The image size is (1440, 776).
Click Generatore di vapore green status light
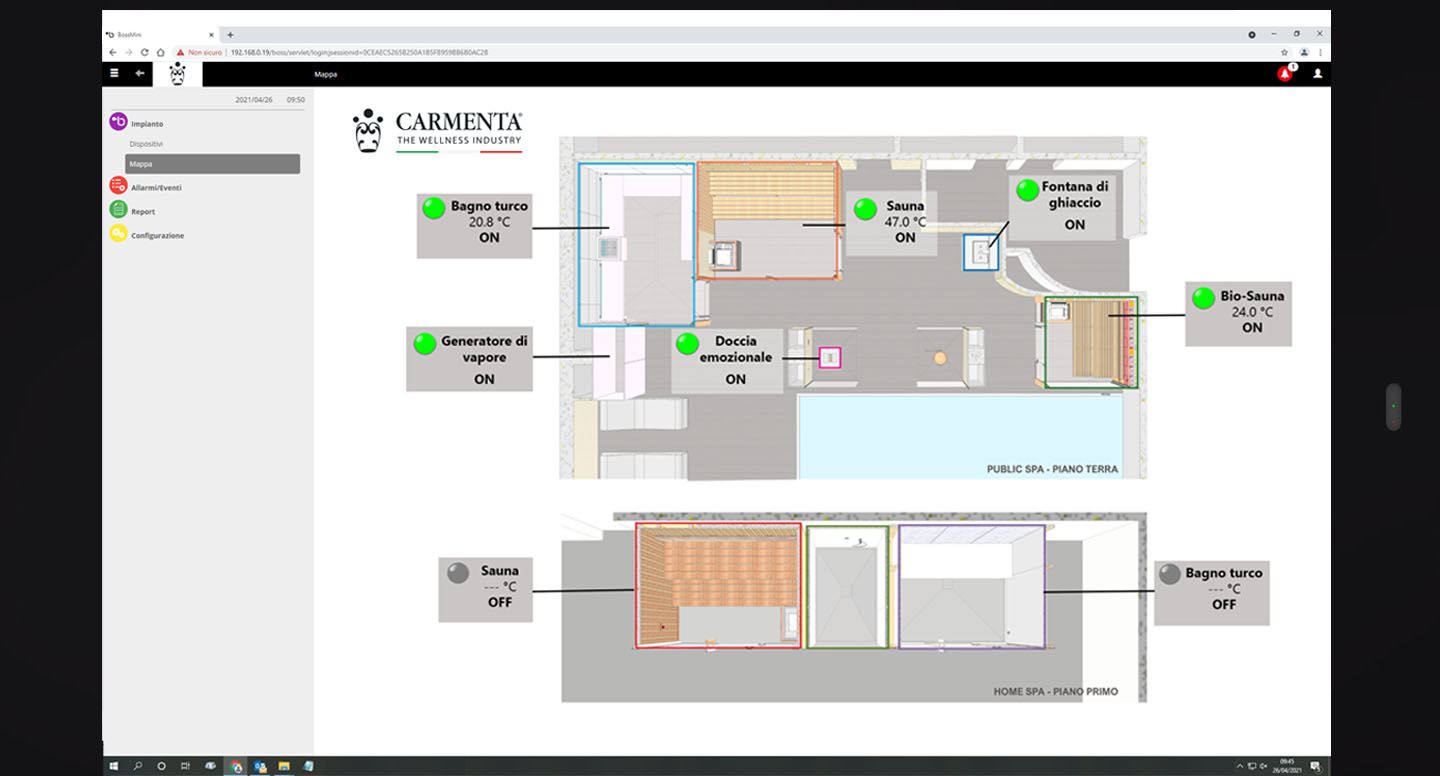click(x=425, y=344)
